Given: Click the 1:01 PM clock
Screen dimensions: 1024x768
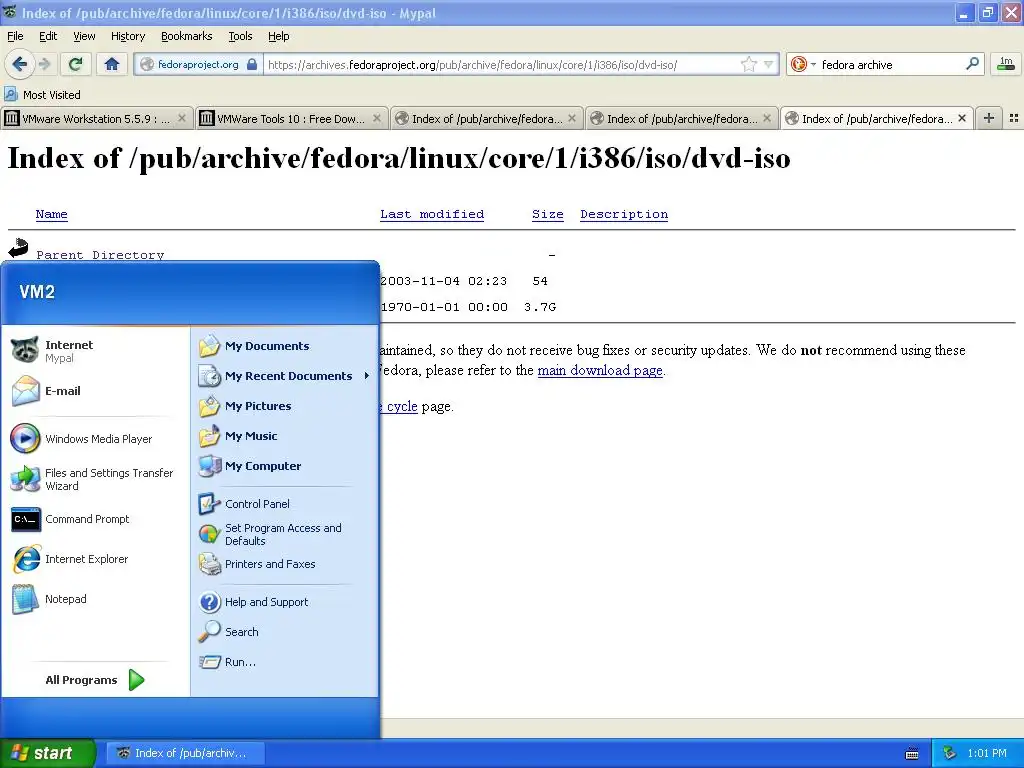Looking at the screenshot, I should click(987, 753).
